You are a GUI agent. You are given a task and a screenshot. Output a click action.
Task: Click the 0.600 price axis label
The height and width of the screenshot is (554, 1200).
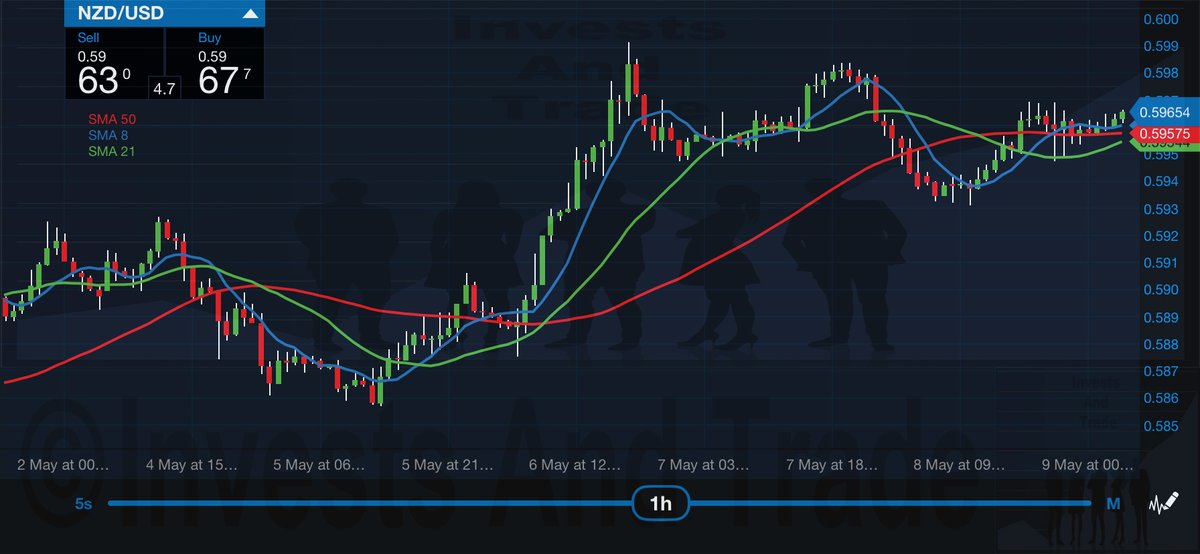pos(1160,20)
